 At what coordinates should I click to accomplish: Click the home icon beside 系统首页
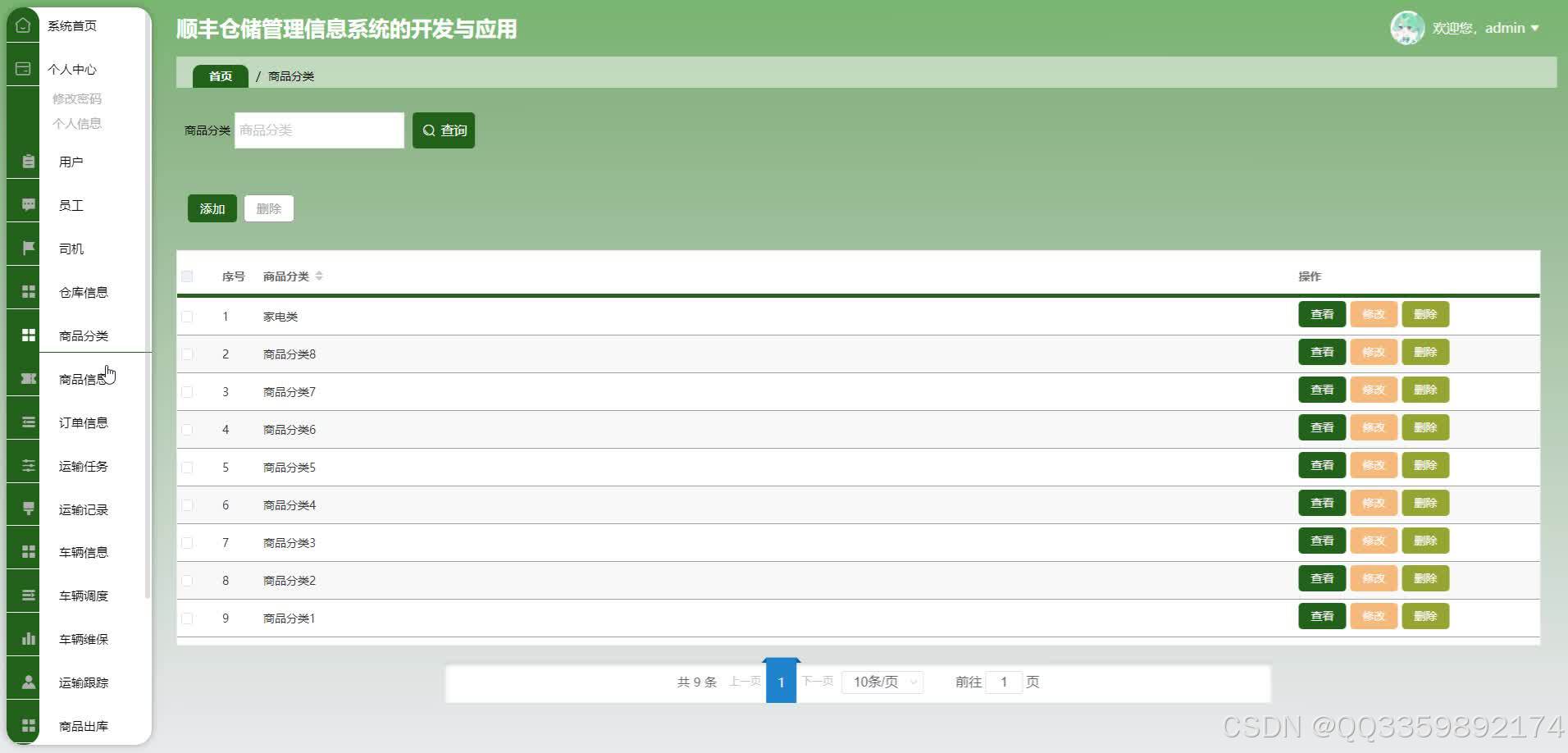coord(23,25)
